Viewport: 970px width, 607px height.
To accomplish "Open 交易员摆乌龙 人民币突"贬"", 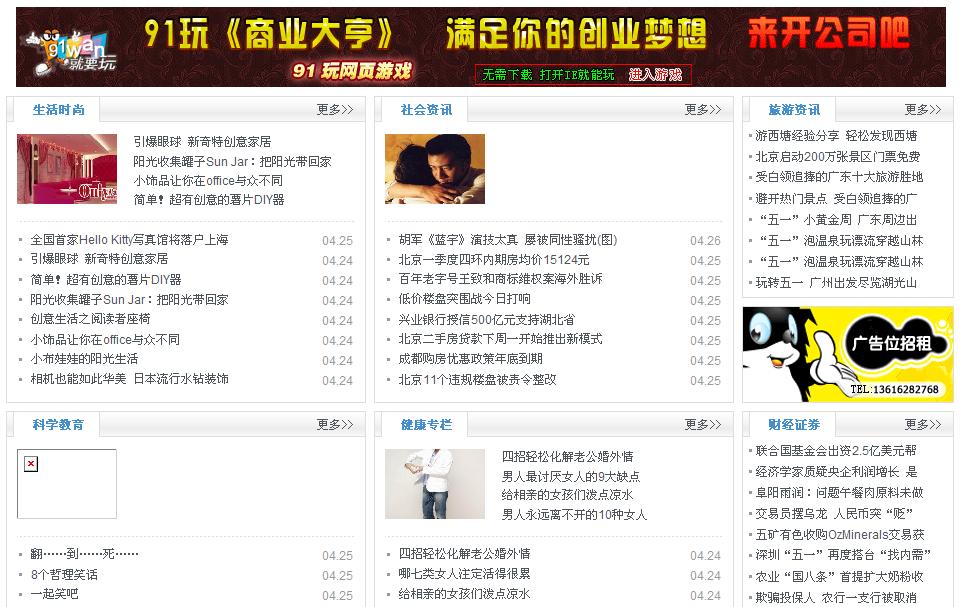I will (x=834, y=514).
